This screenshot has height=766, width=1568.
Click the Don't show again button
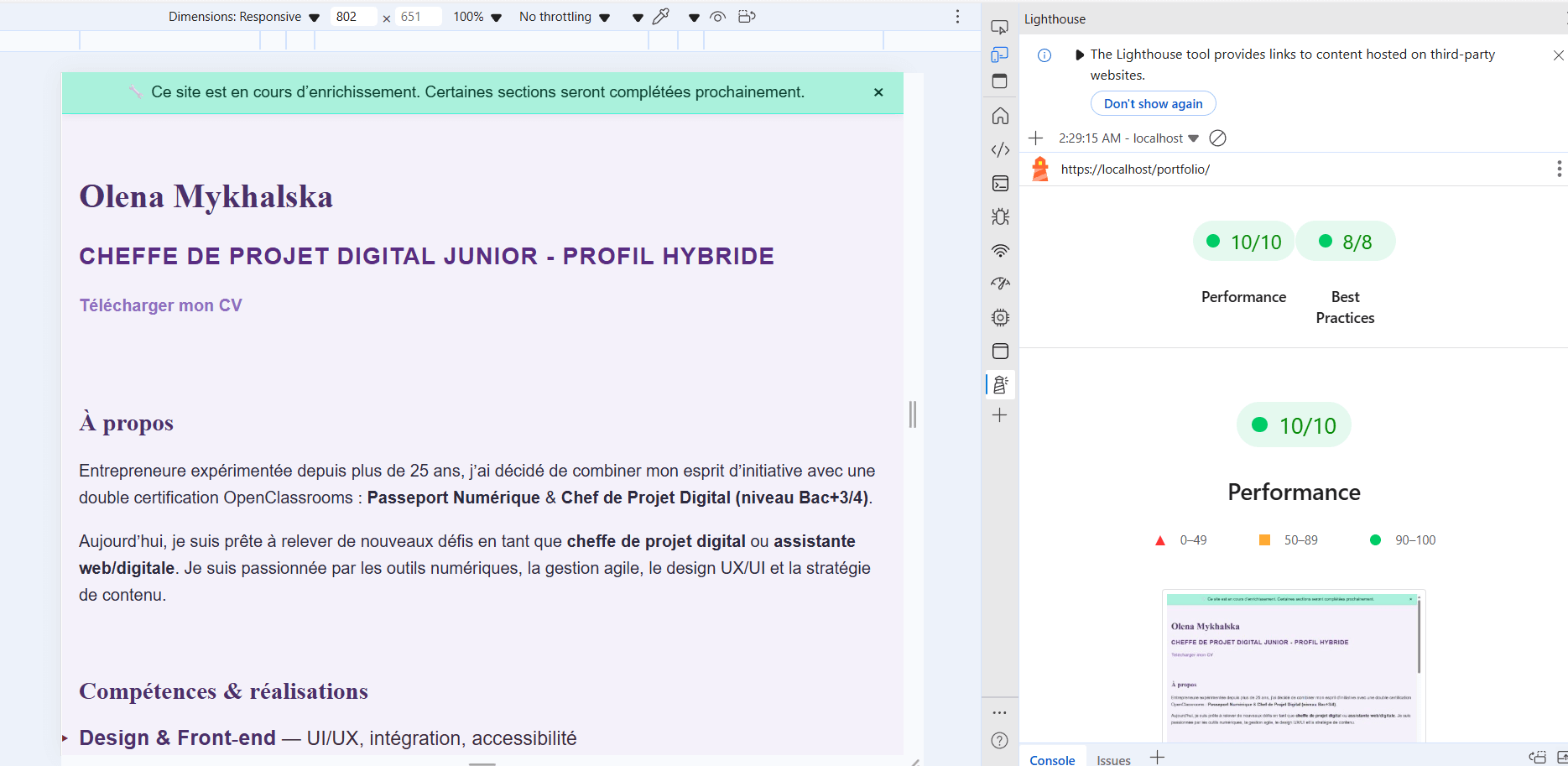coord(1153,103)
